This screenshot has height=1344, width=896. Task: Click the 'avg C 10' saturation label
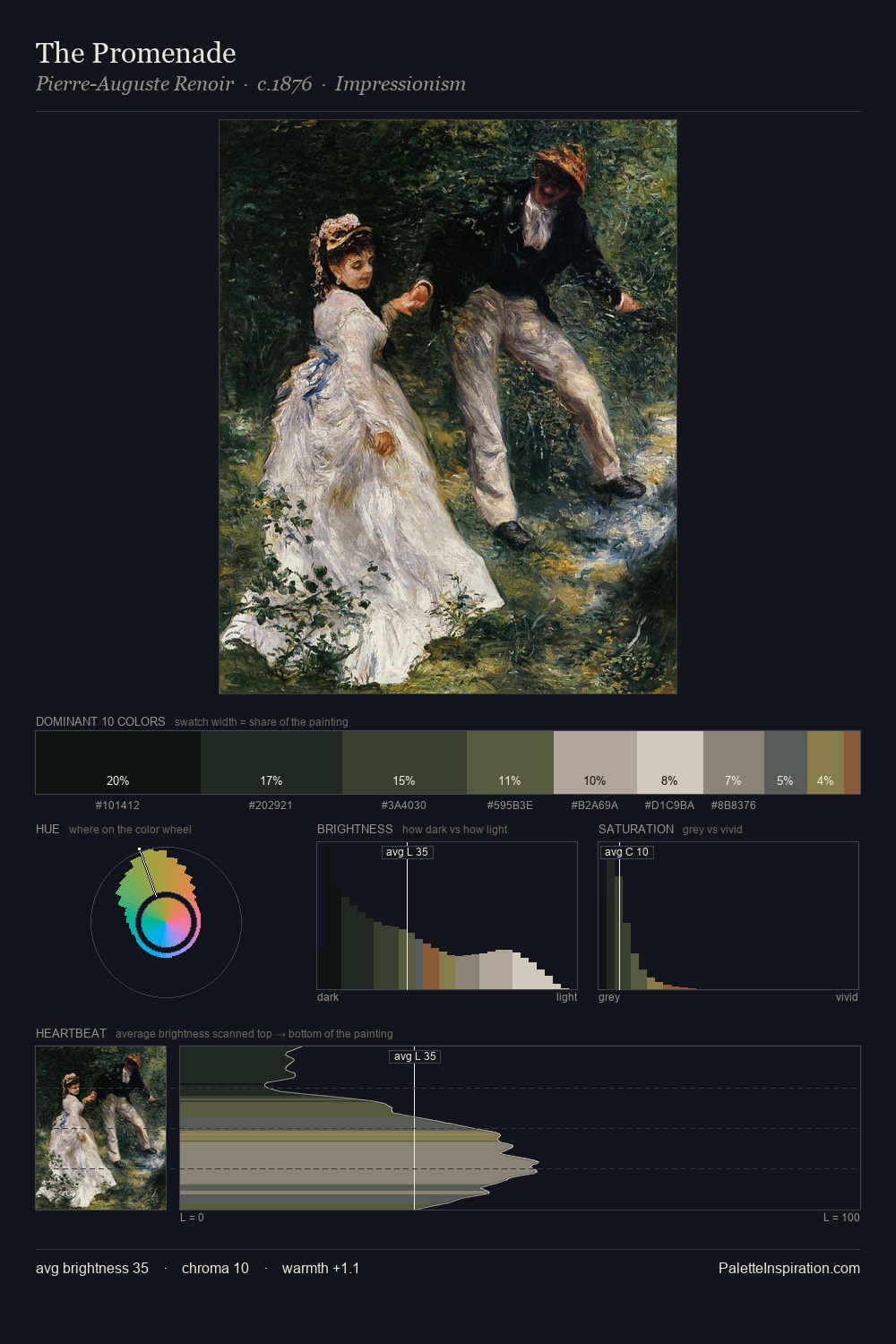point(626,852)
